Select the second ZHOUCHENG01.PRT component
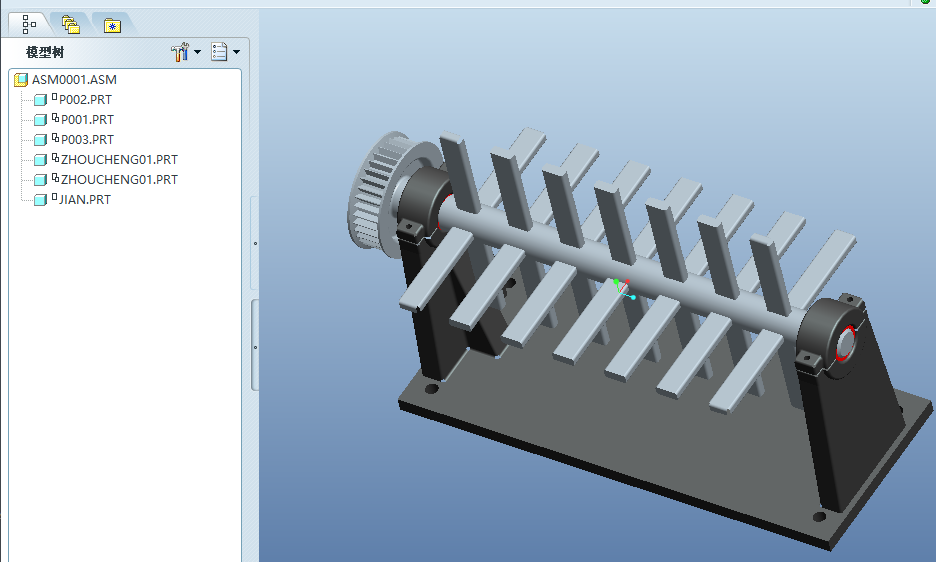Screen dimensions: 936x562 tap(119, 180)
